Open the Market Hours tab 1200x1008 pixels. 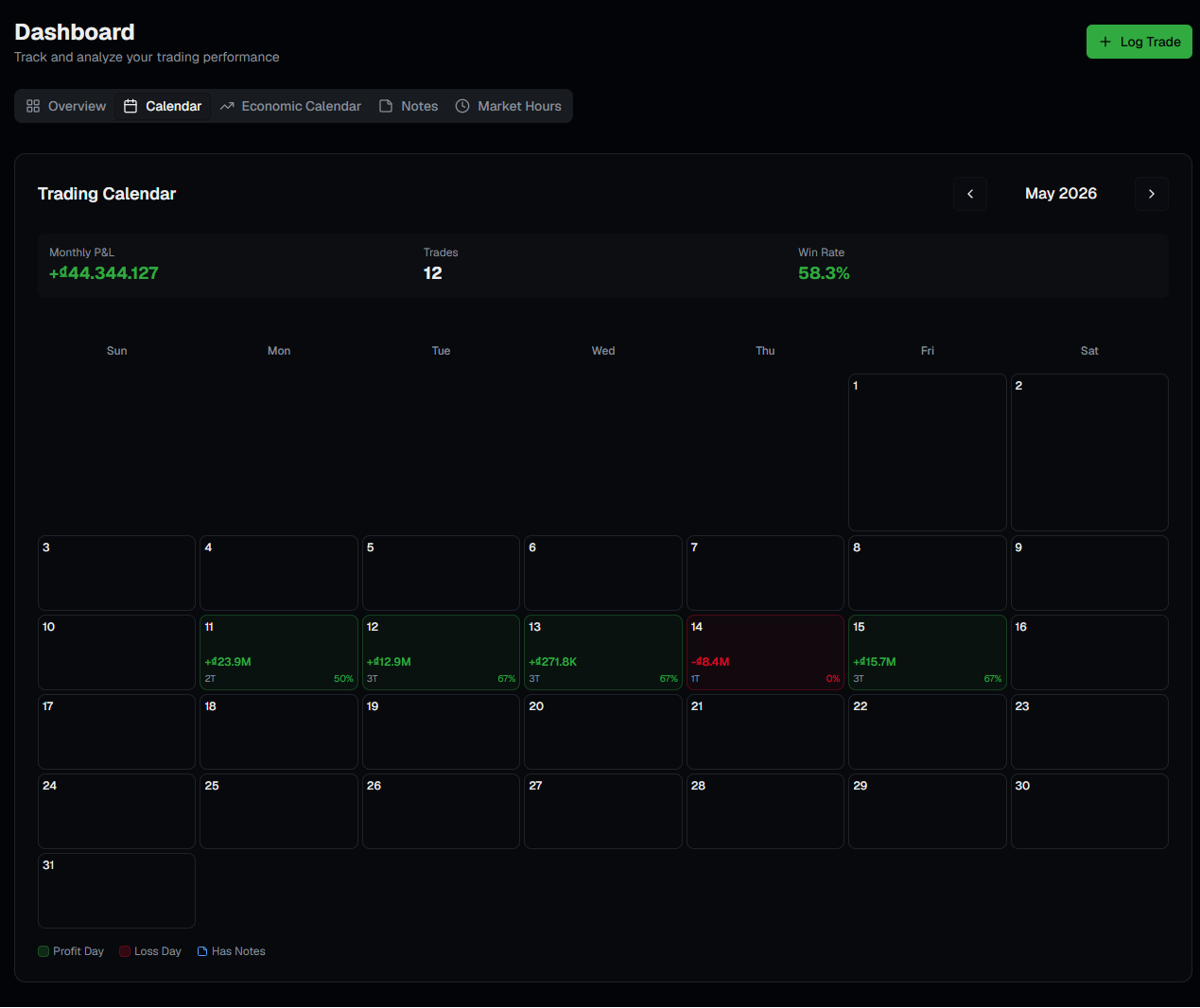pos(509,106)
